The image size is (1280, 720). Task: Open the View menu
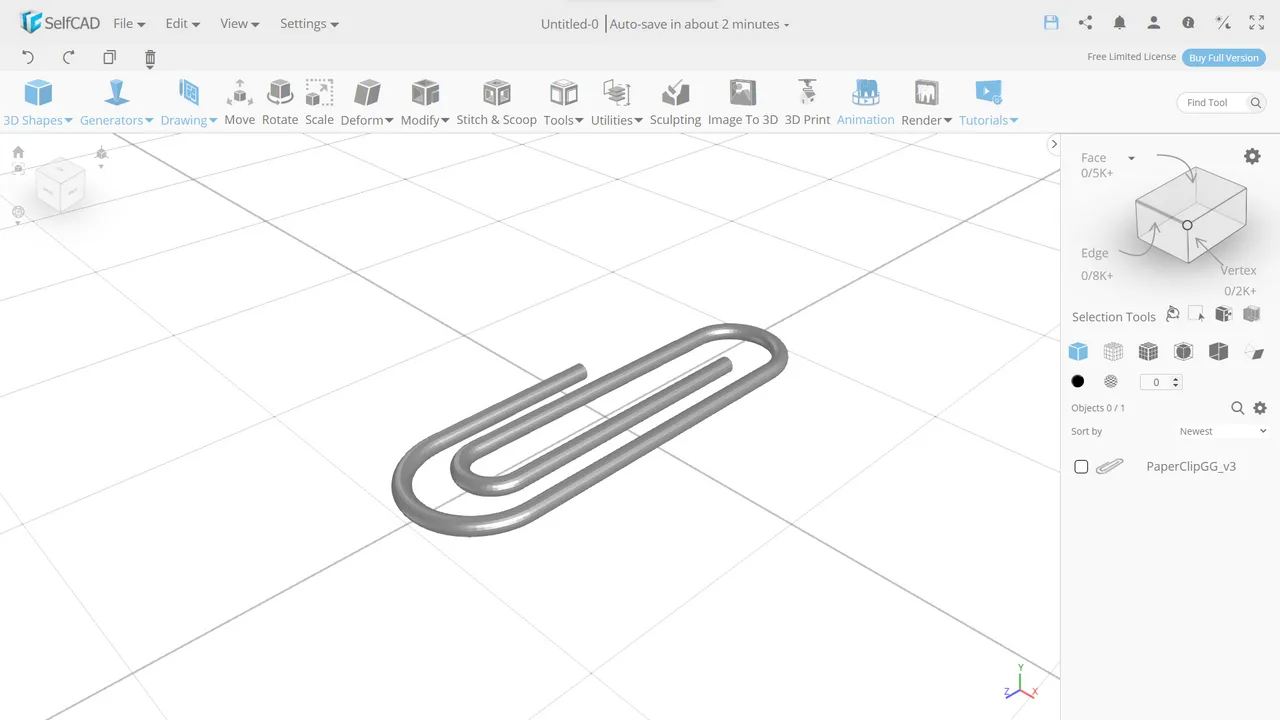(x=240, y=24)
